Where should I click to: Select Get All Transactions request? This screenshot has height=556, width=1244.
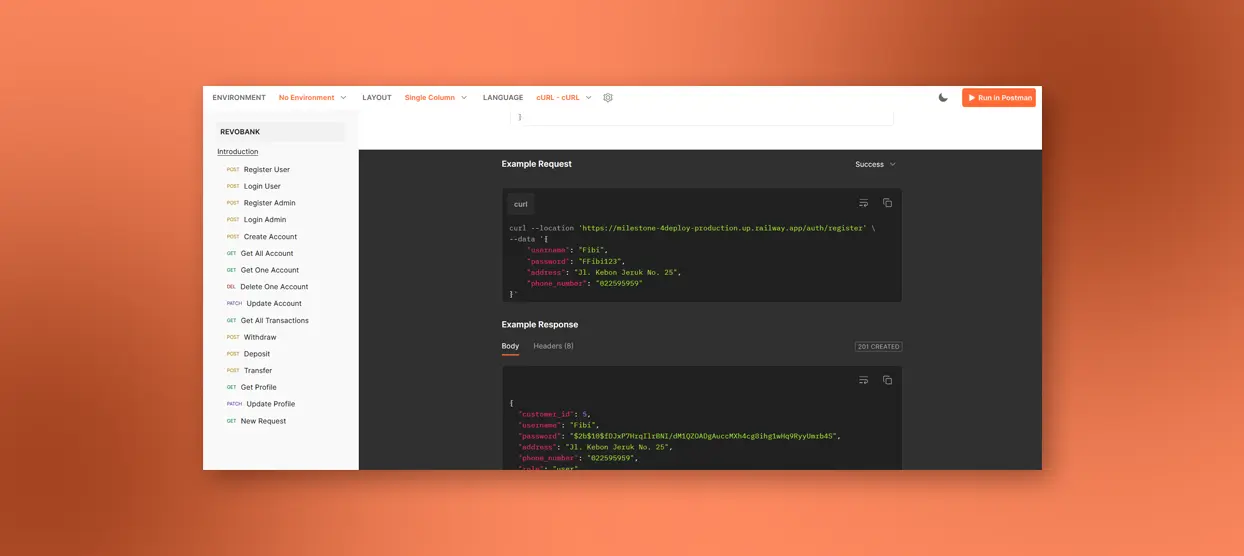click(x=274, y=321)
